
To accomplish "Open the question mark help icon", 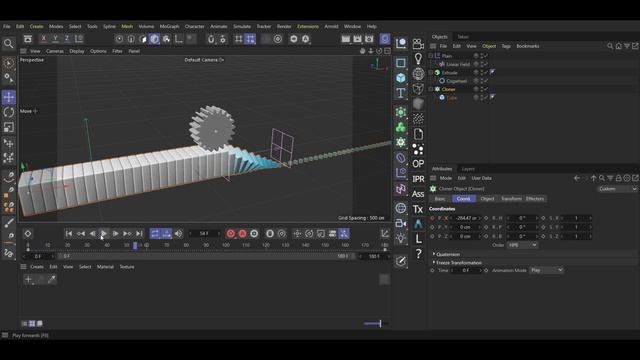I will 418,254.
